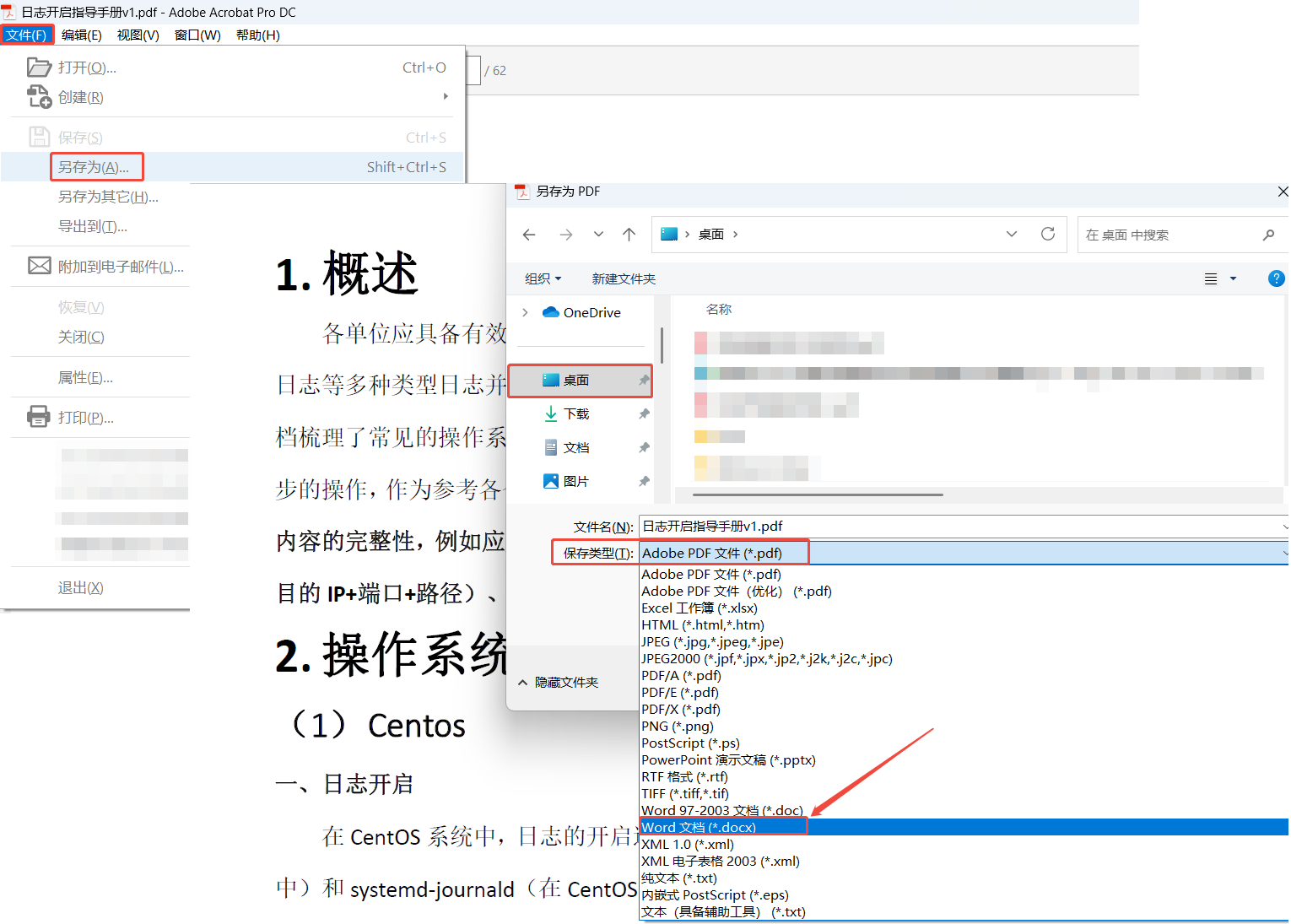The image size is (1291, 924).
Task: Open 属性(E)... document properties
Action: pos(85,377)
